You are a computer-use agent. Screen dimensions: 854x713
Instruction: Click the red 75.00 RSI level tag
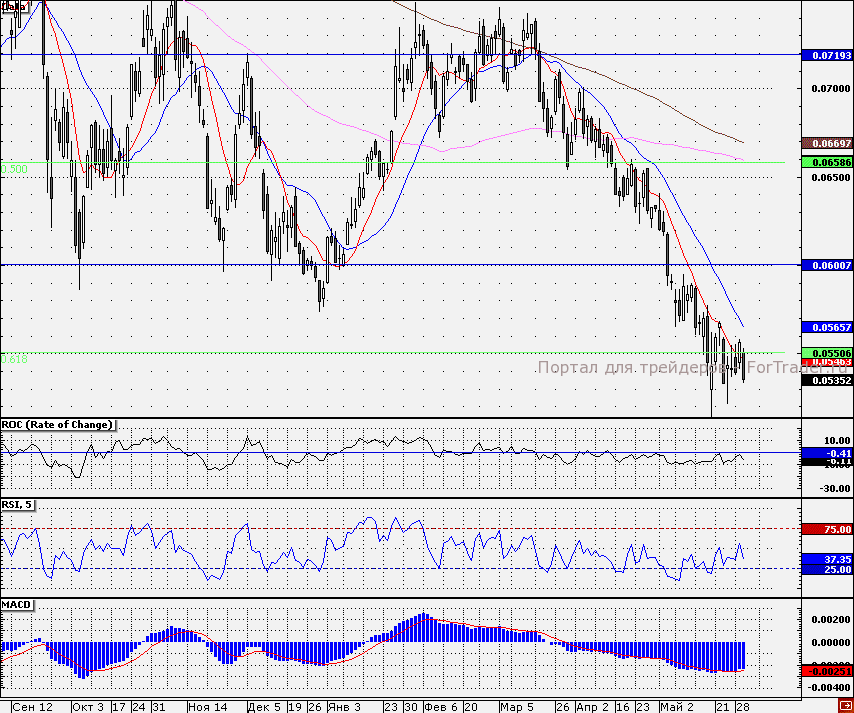tap(827, 529)
